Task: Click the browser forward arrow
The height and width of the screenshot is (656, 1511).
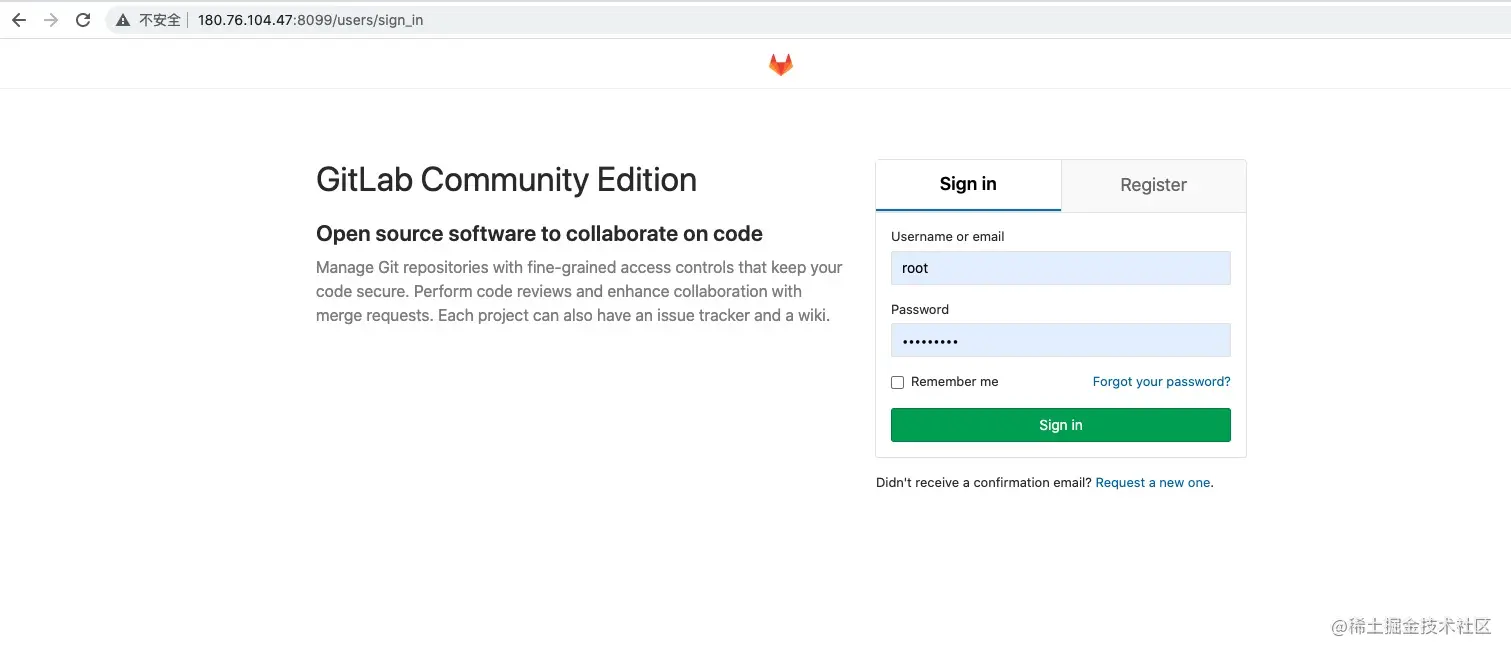Action: pos(51,20)
